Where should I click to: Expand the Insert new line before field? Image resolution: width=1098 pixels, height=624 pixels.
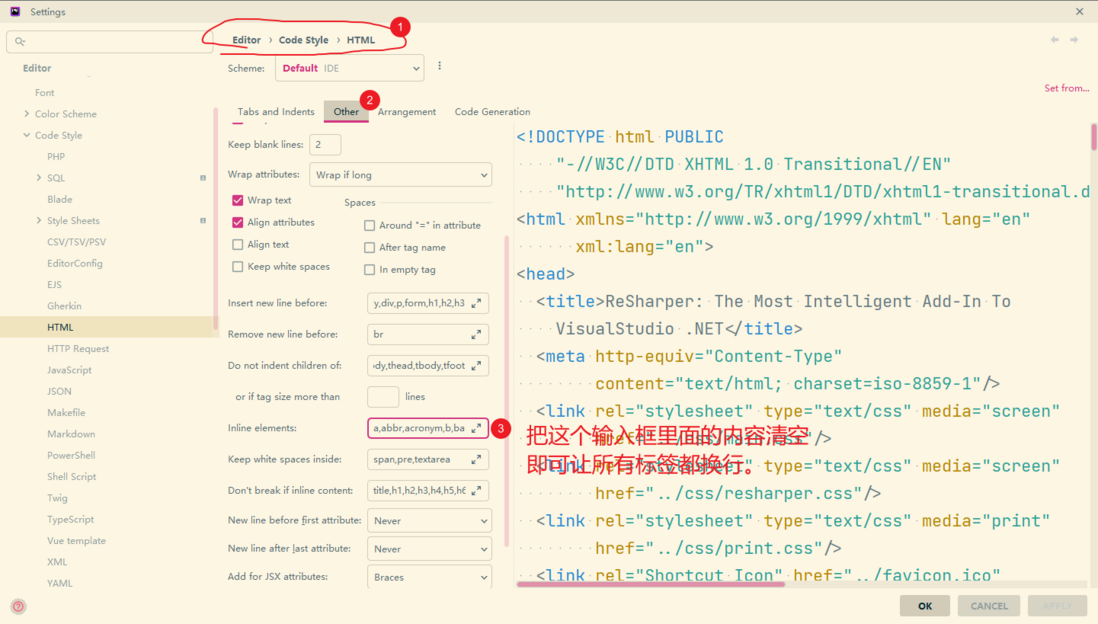pyautogui.click(x=476, y=303)
